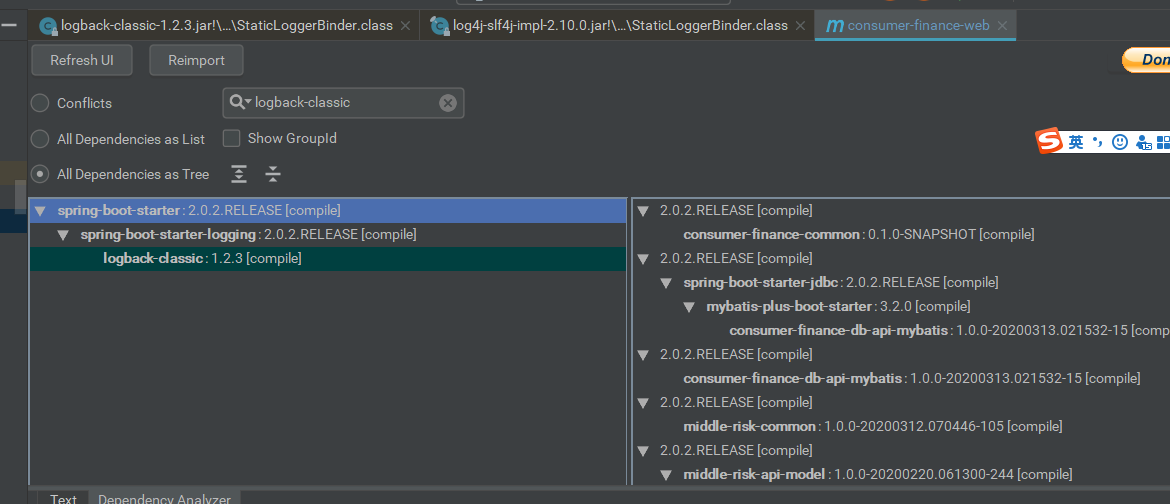The width and height of the screenshot is (1170, 504).
Task: Focus the dependency search input field
Action: pyautogui.click(x=343, y=103)
